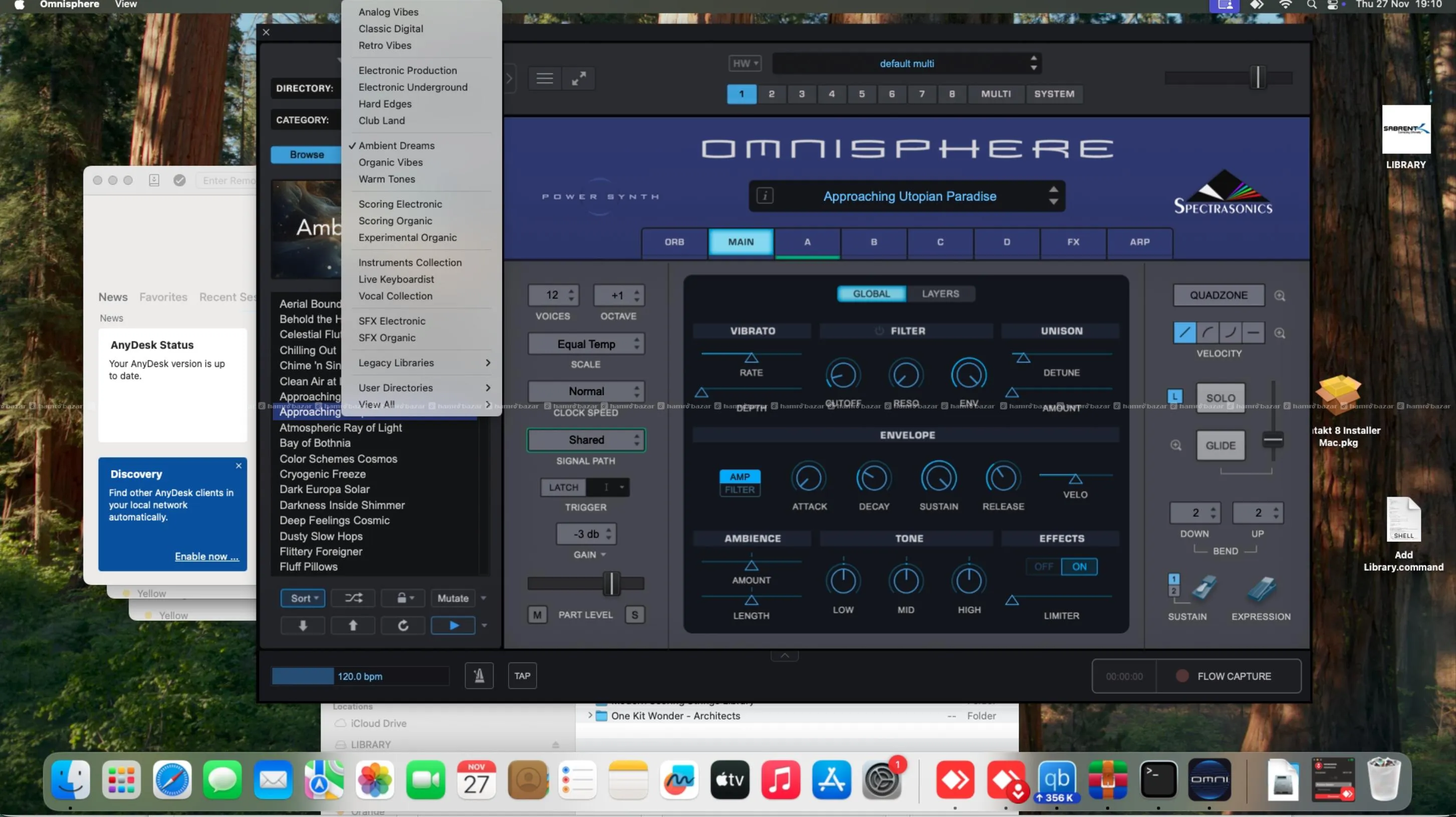Click Enable now link in AnyDesk
The image size is (1456, 817).
coord(207,556)
